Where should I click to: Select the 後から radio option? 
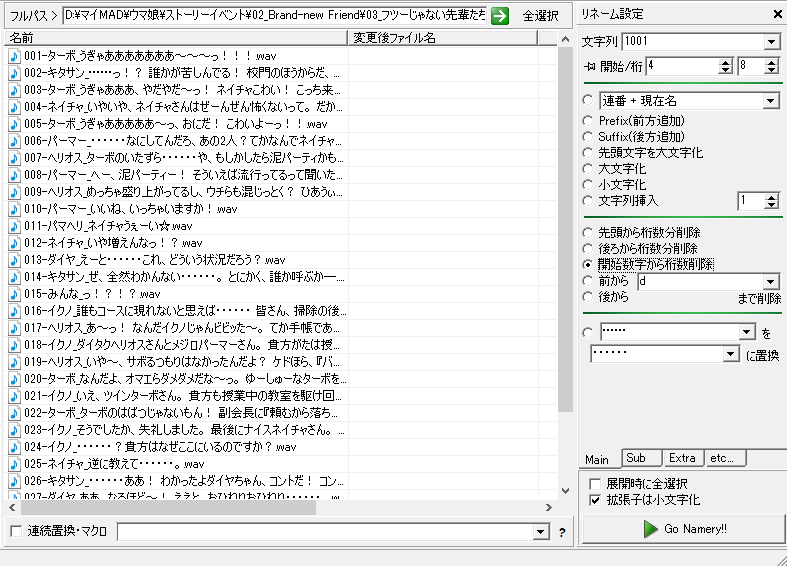point(587,297)
